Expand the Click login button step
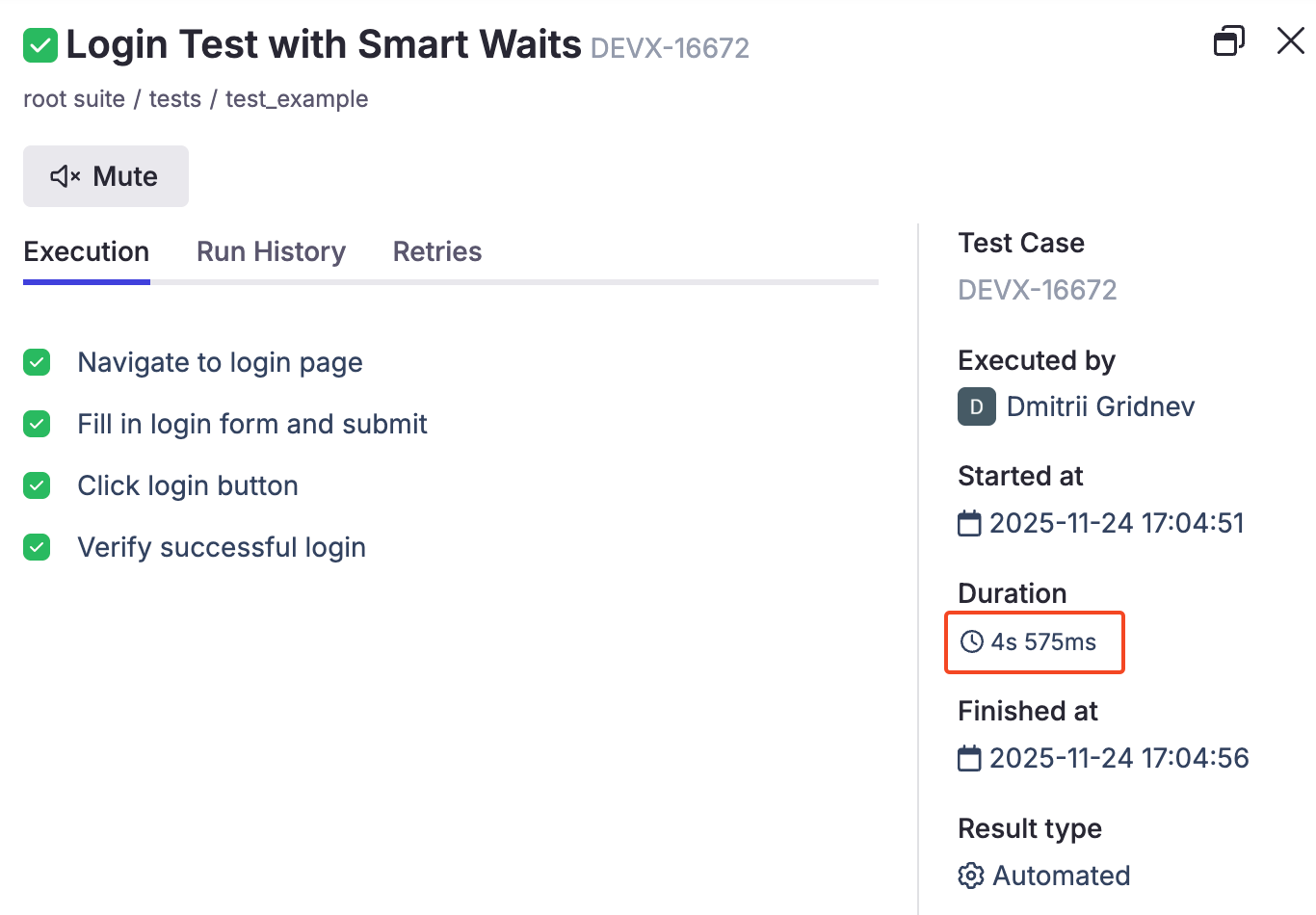Screen dimensions: 1316x915 (x=188, y=485)
